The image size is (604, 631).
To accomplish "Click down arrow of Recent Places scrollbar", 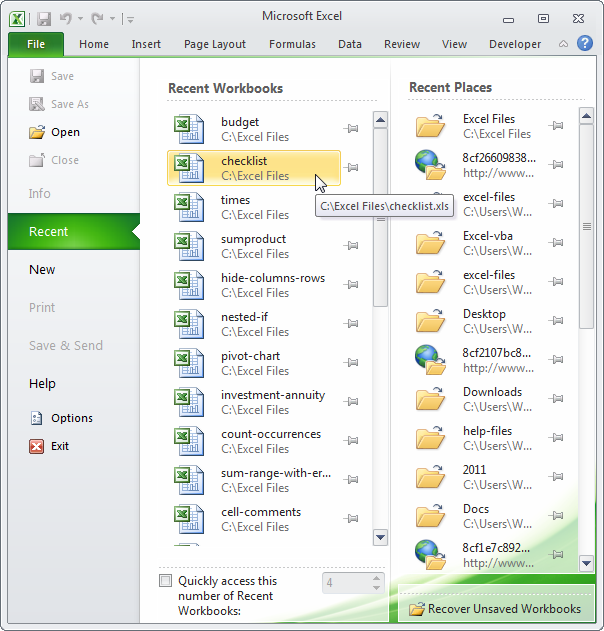I will [x=586, y=563].
